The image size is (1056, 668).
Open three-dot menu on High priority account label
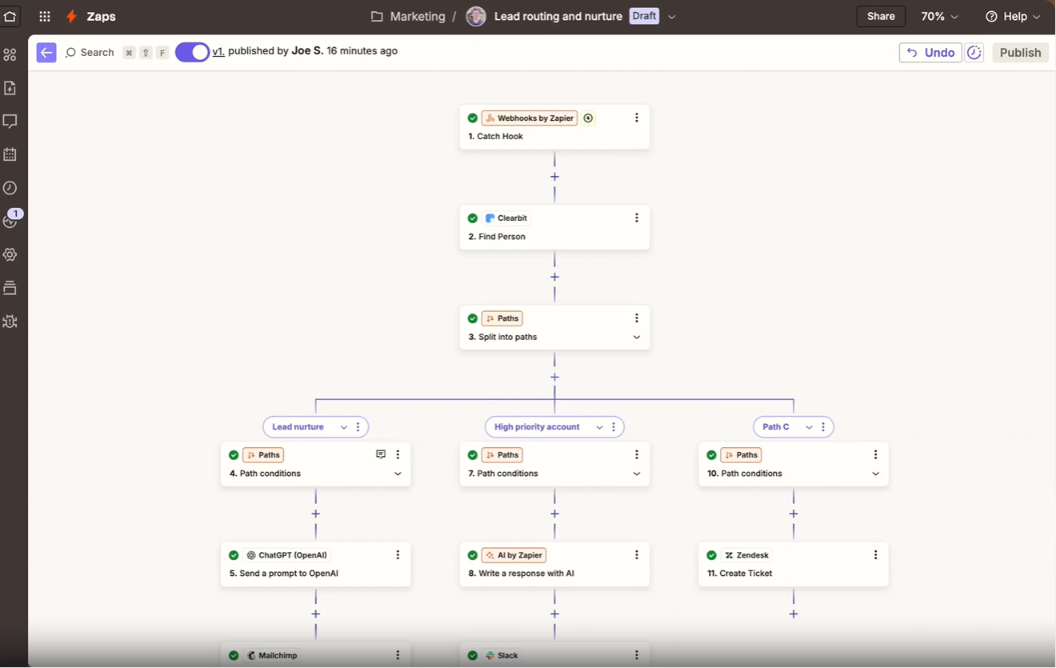(614, 427)
